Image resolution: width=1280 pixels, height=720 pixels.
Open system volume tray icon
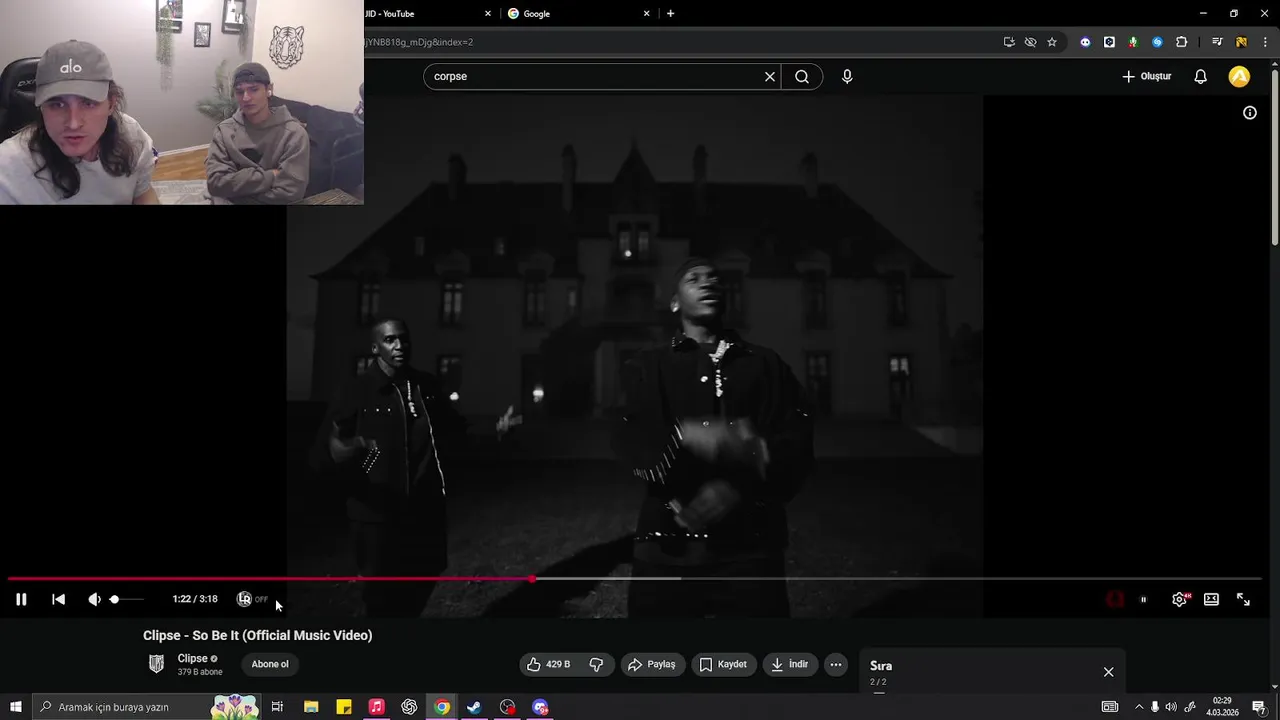[x=1171, y=707]
